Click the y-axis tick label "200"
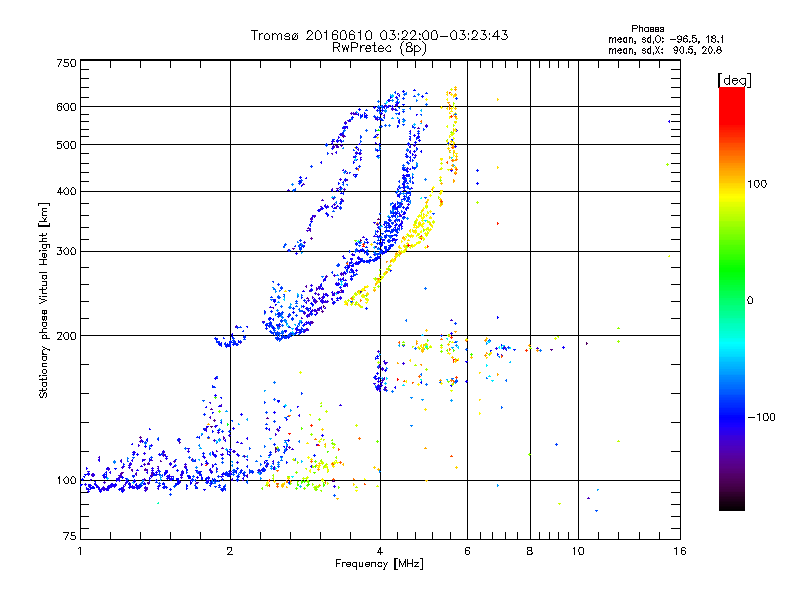 pyautogui.click(x=66, y=336)
